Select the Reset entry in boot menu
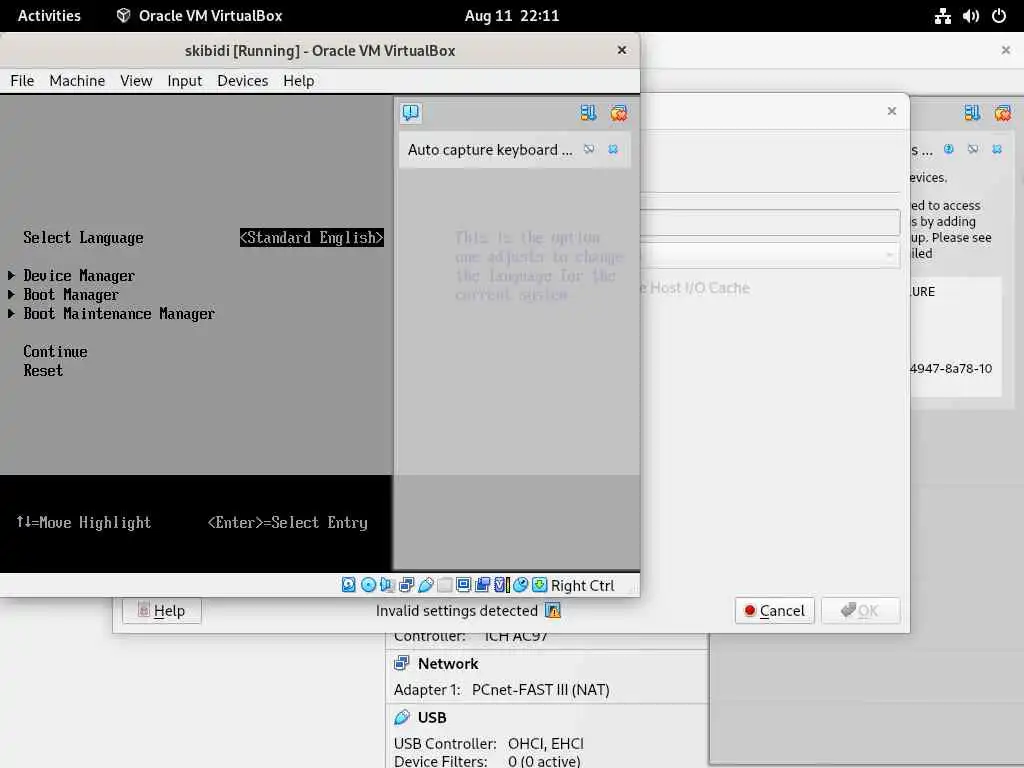Screen dimensions: 1024x768 (x=43, y=370)
